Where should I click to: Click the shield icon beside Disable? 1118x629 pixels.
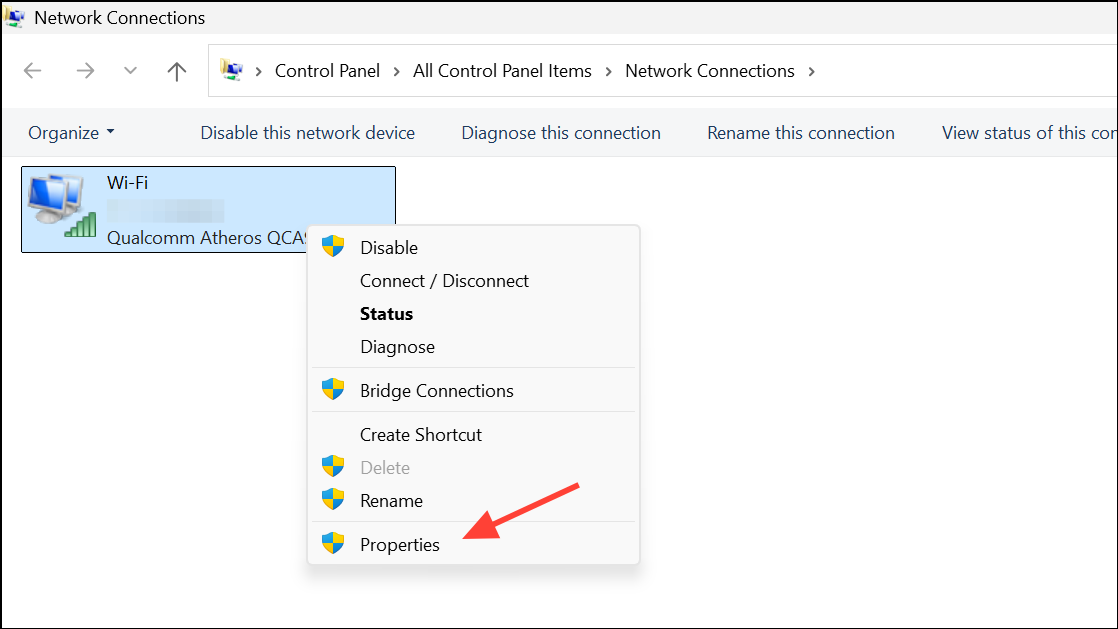(333, 247)
